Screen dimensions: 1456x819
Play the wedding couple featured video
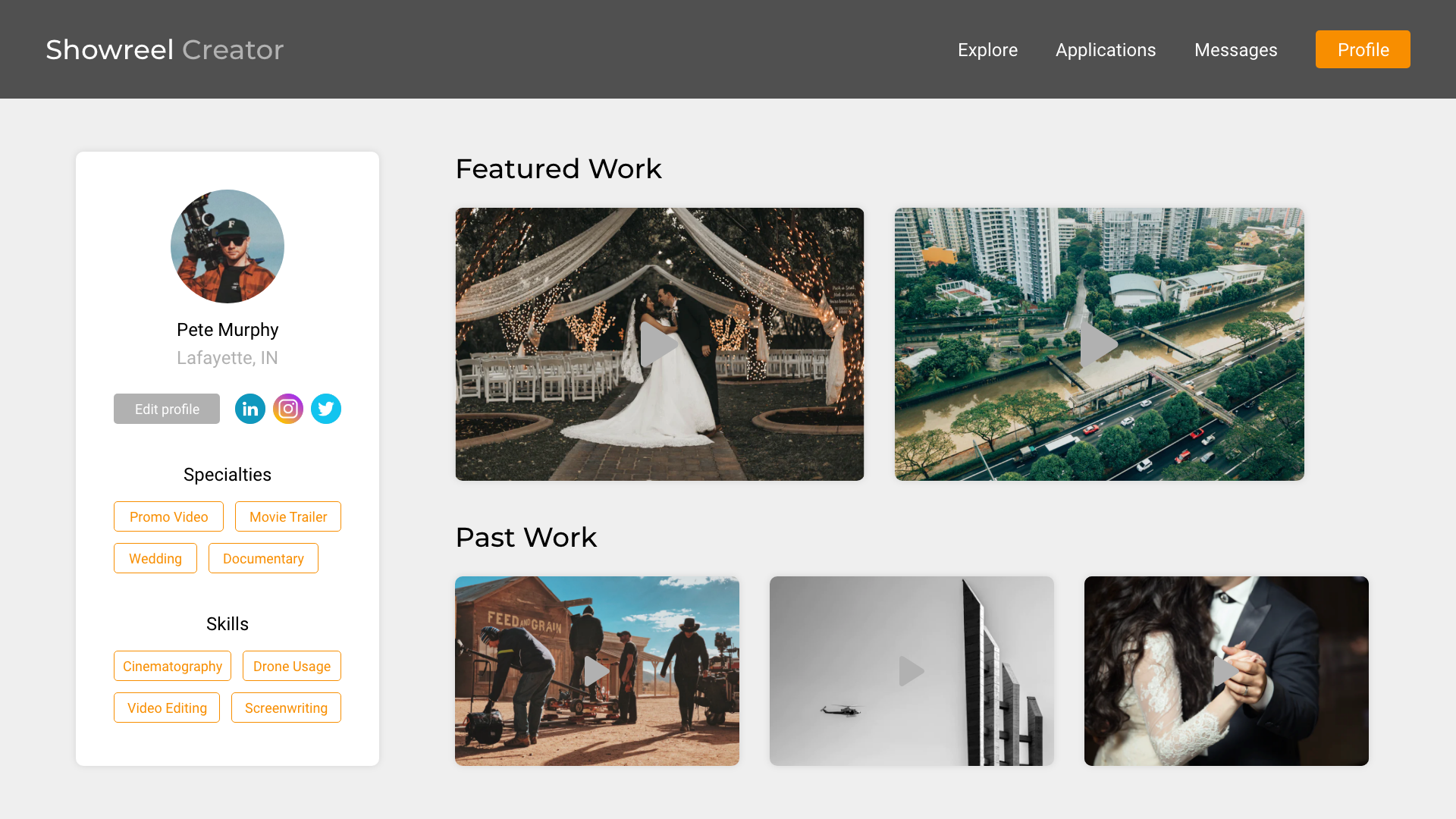pyautogui.click(x=660, y=344)
